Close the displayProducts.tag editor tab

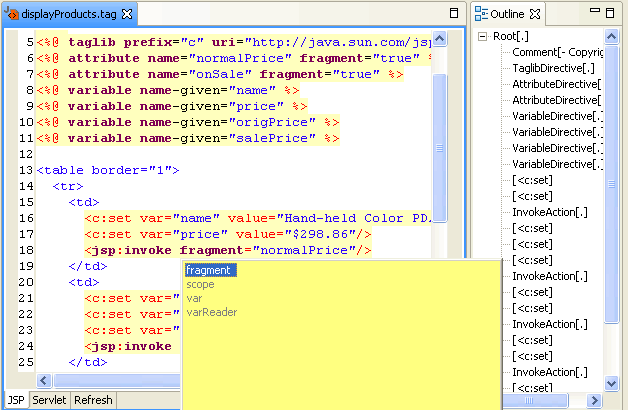(128, 15)
